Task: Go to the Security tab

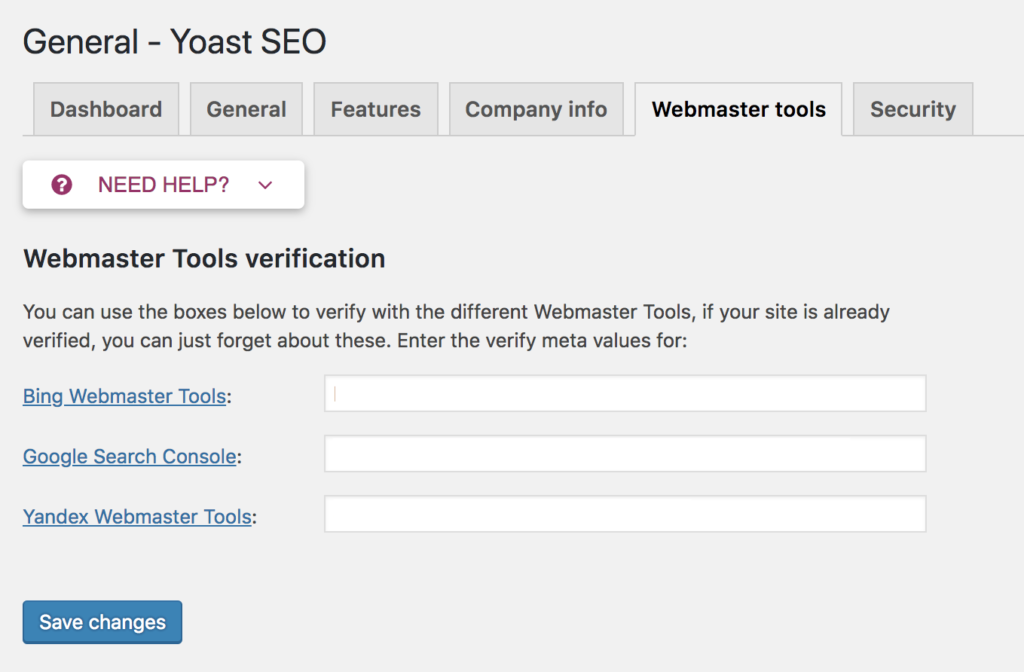Action: pyautogui.click(x=913, y=109)
